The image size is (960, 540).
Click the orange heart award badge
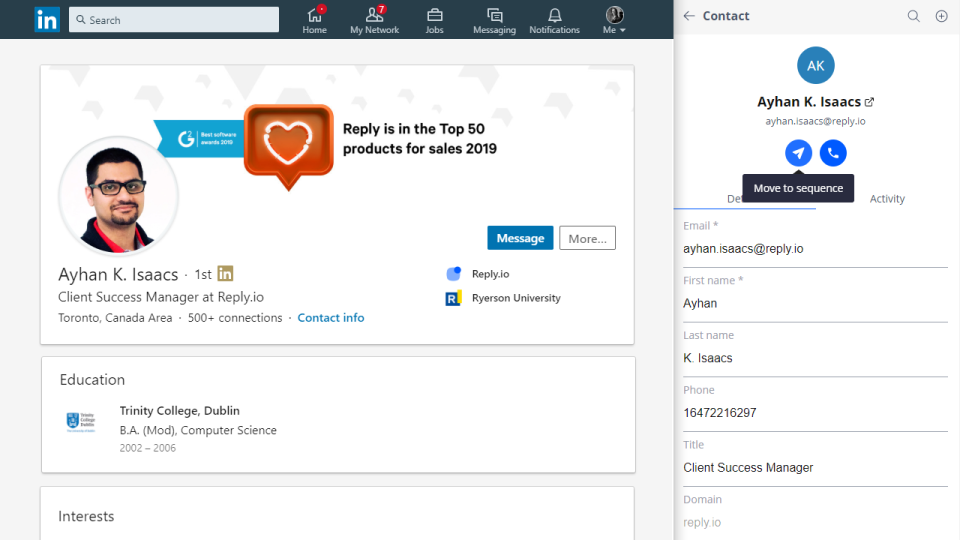[288, 147]
